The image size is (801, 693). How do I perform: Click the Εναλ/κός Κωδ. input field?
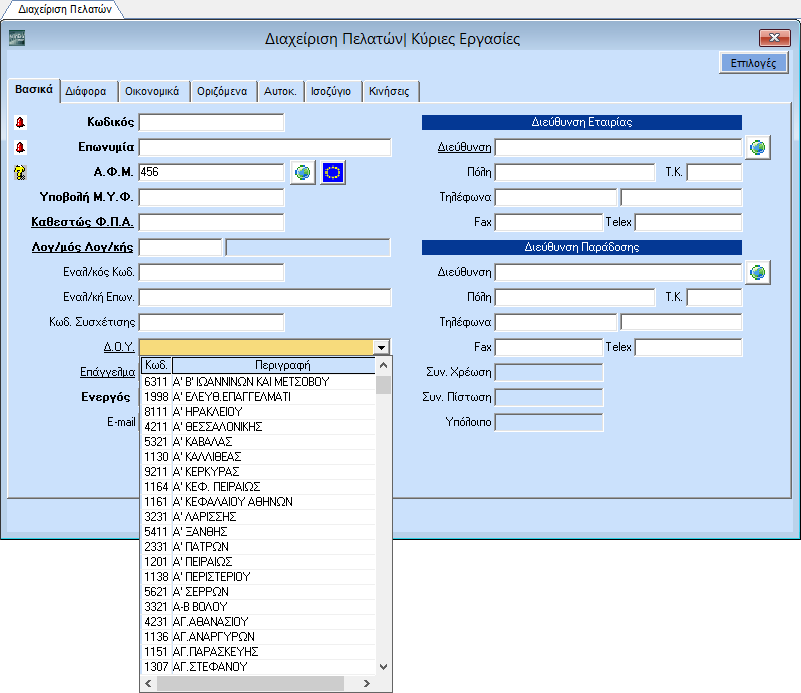(x=211, y=272)
